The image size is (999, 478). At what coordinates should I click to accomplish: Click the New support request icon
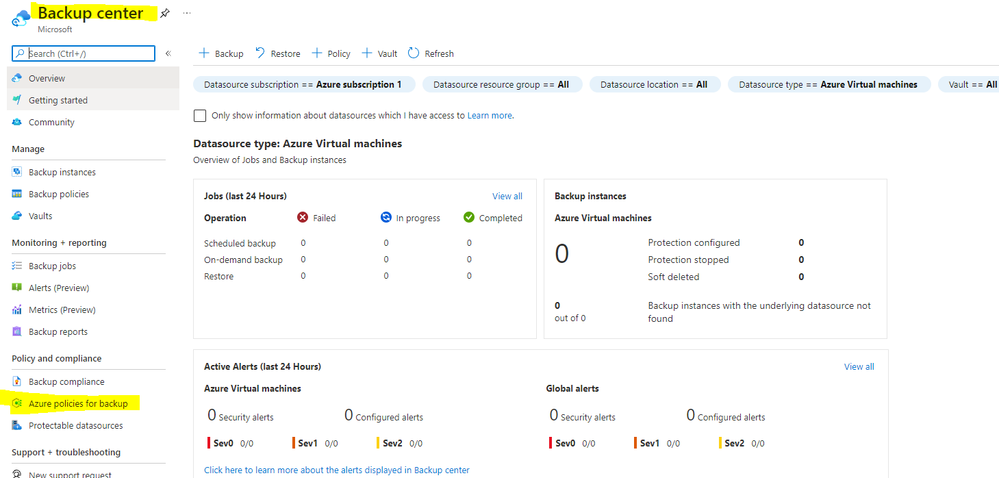pyautogui.click(x=17, y=474)
